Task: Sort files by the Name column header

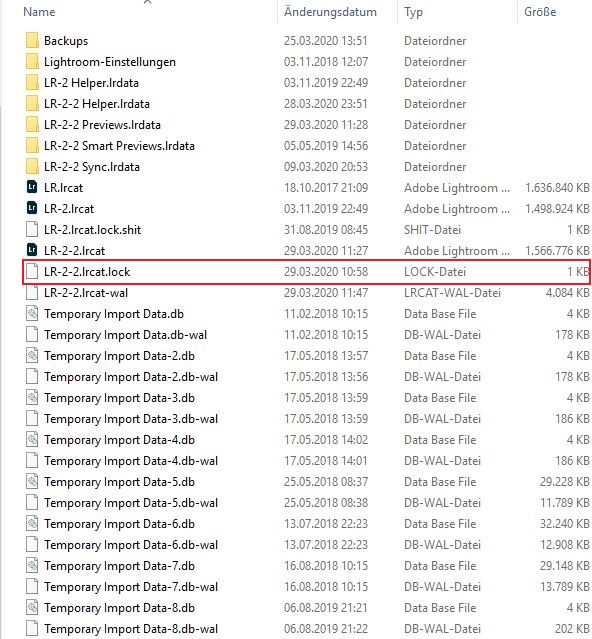Action: (39, 11)
